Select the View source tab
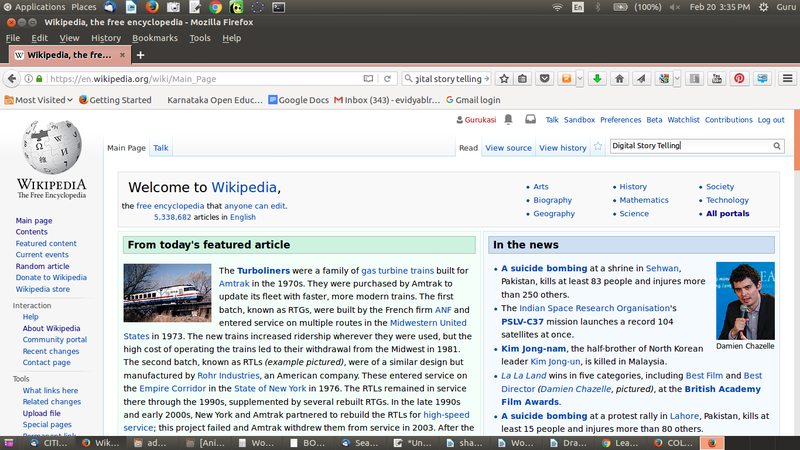Screen dimensions: 800x450 coord(508,148)
